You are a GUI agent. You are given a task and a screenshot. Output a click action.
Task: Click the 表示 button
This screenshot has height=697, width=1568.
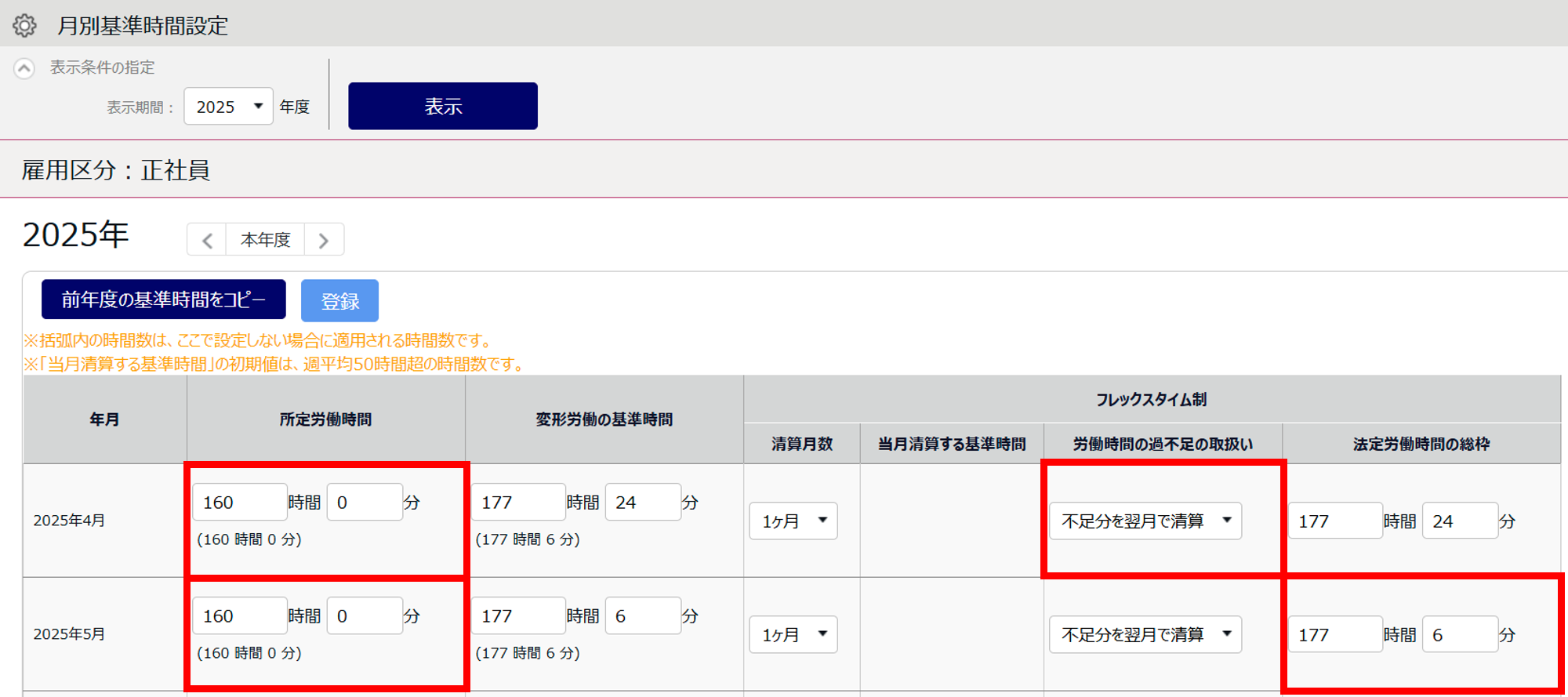point(443,107)
